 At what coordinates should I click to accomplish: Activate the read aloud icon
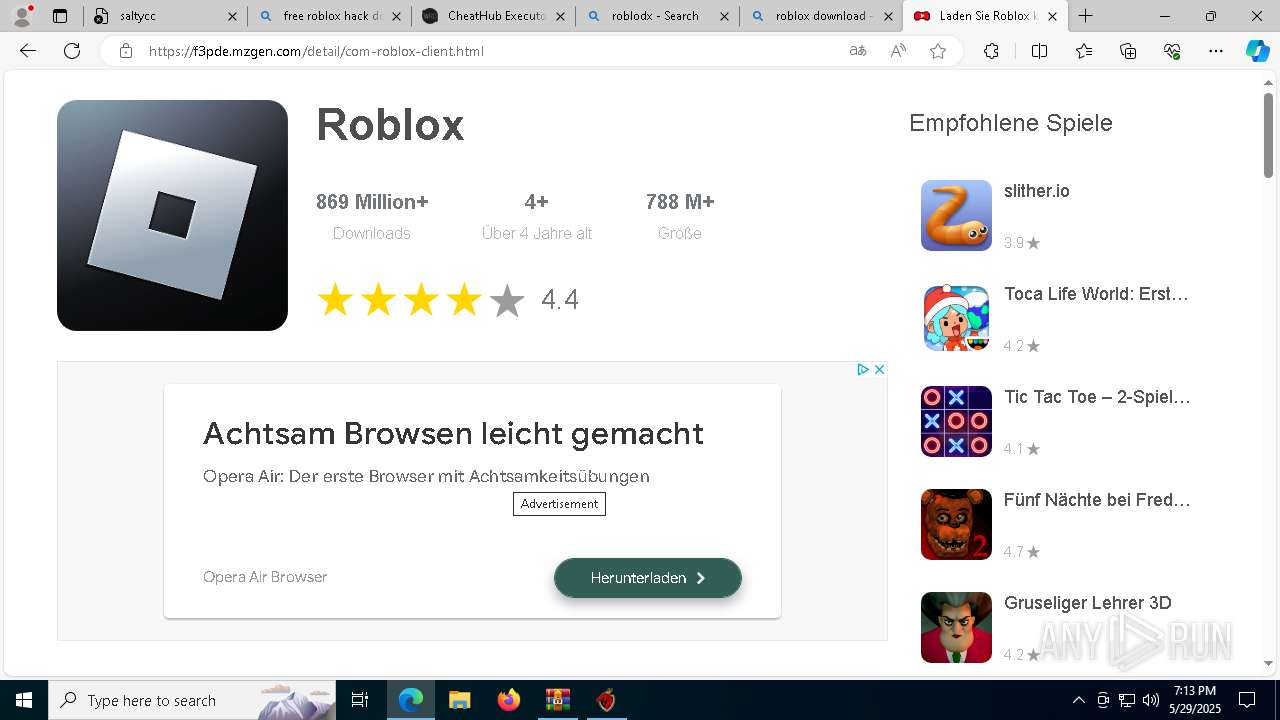pos(898,51)
